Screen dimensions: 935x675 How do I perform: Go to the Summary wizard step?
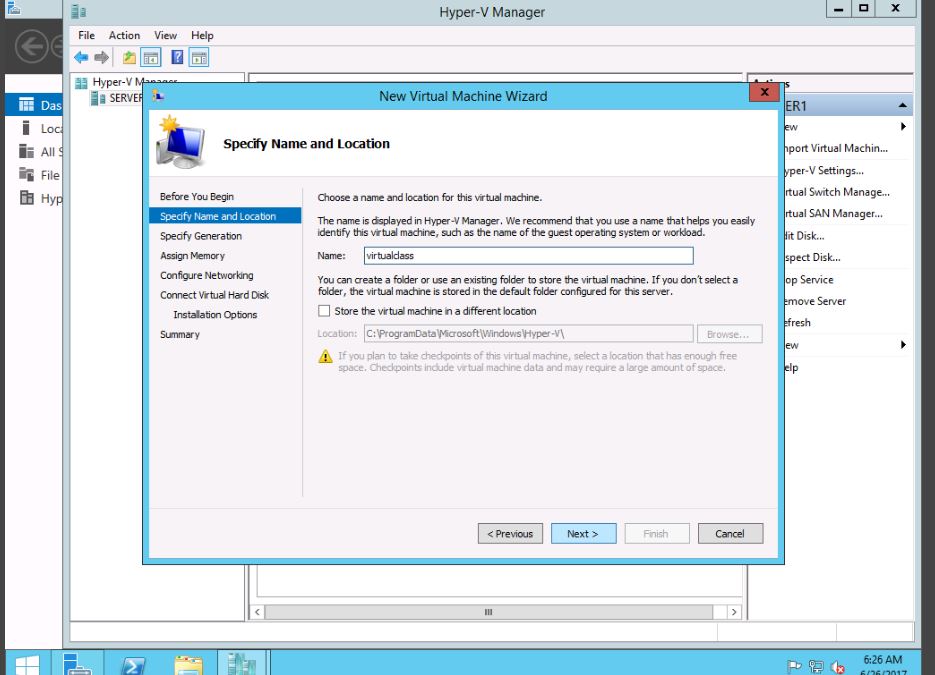click(x=179, y=334)
